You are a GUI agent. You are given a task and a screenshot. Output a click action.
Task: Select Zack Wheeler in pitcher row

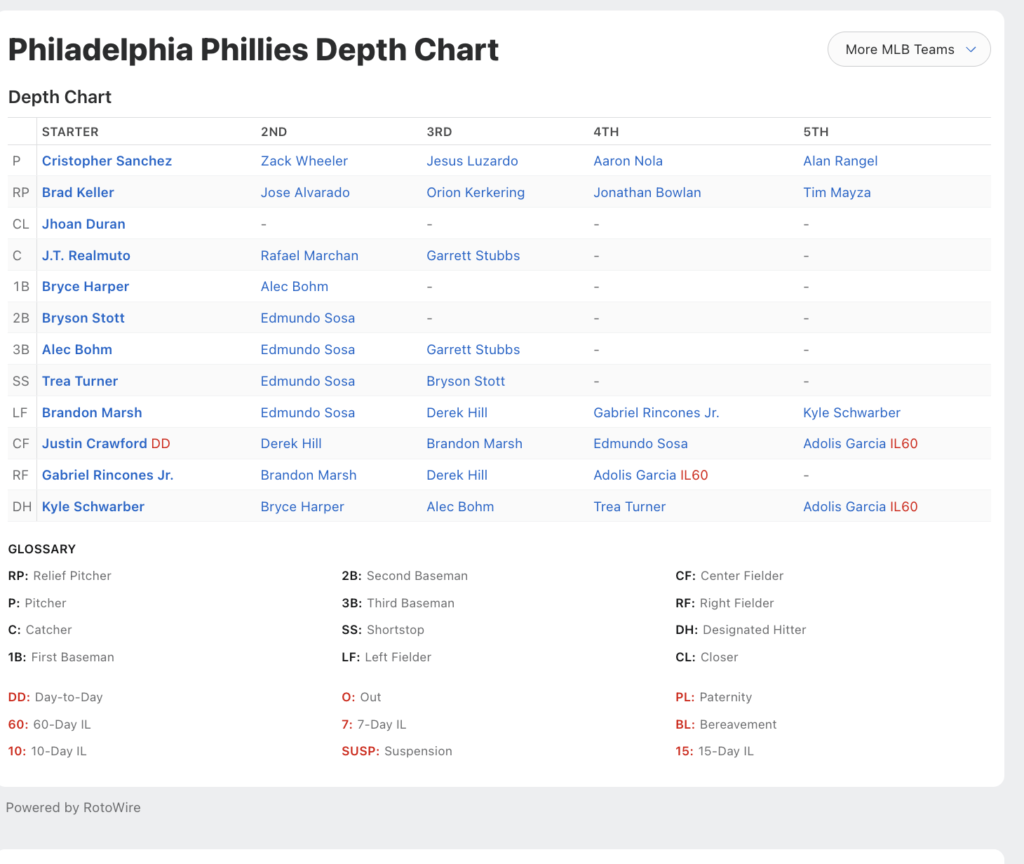pos(304,161)
